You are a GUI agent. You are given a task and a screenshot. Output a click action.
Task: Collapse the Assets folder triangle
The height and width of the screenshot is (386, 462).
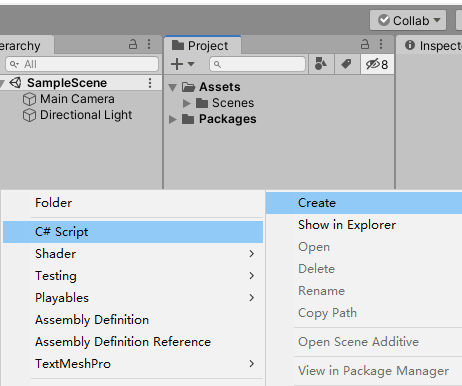pyautogui.click(x=173, y=88)
